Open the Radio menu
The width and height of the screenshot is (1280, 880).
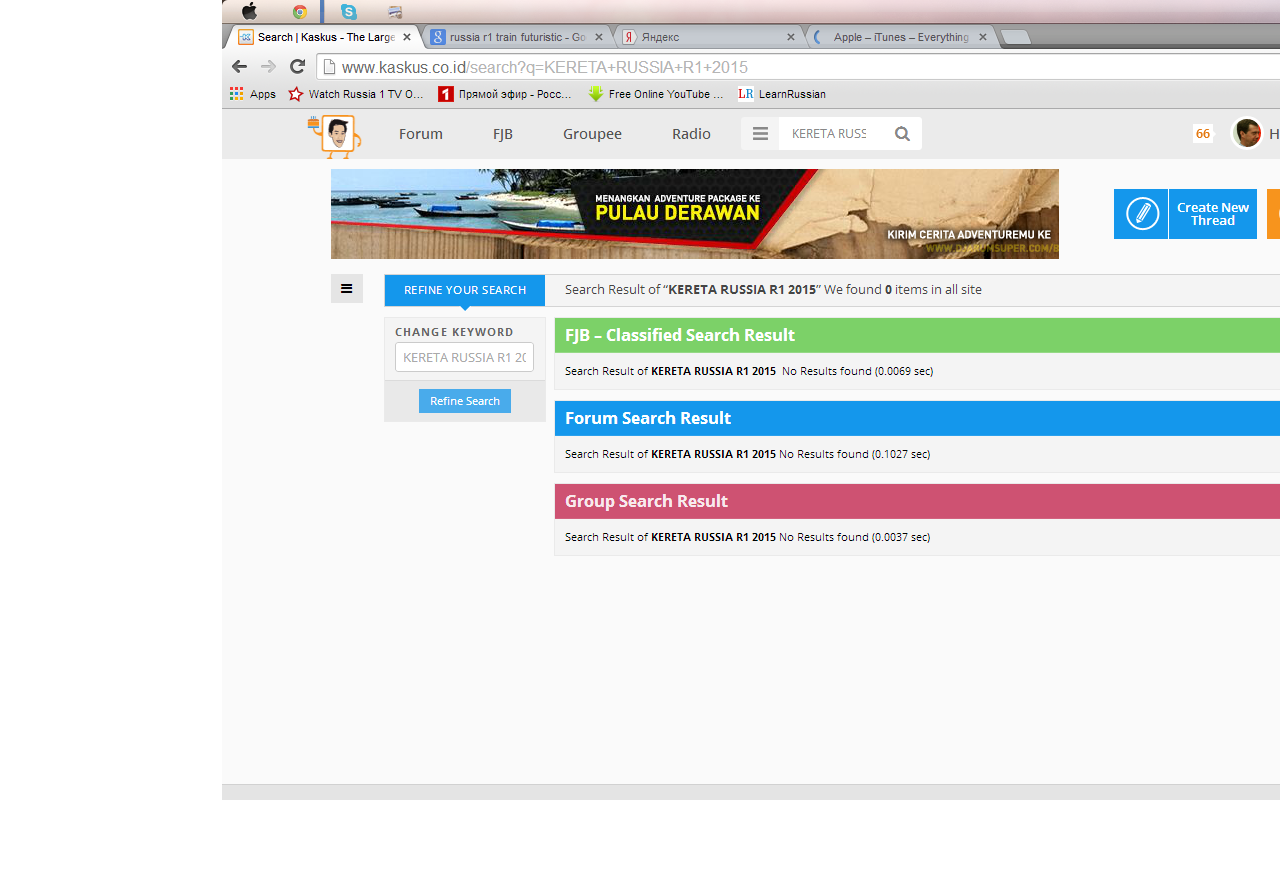coord(691,134)
